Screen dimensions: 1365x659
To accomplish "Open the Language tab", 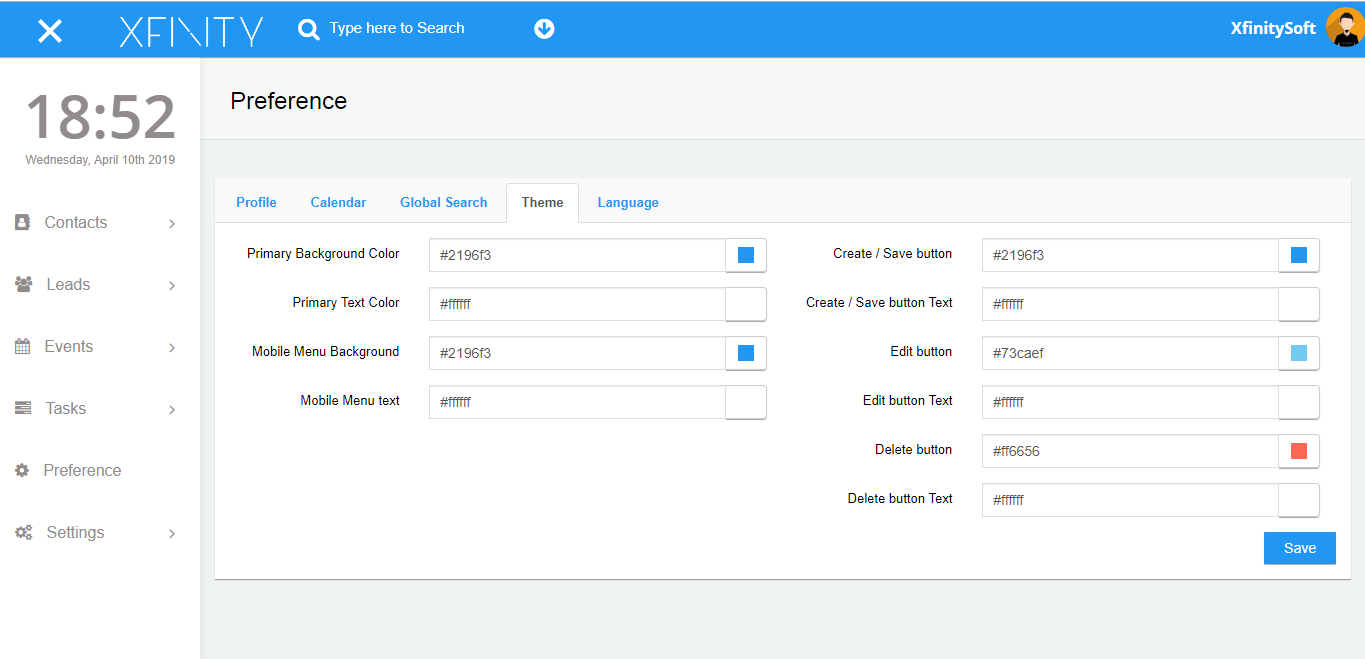I will [628, 202].
